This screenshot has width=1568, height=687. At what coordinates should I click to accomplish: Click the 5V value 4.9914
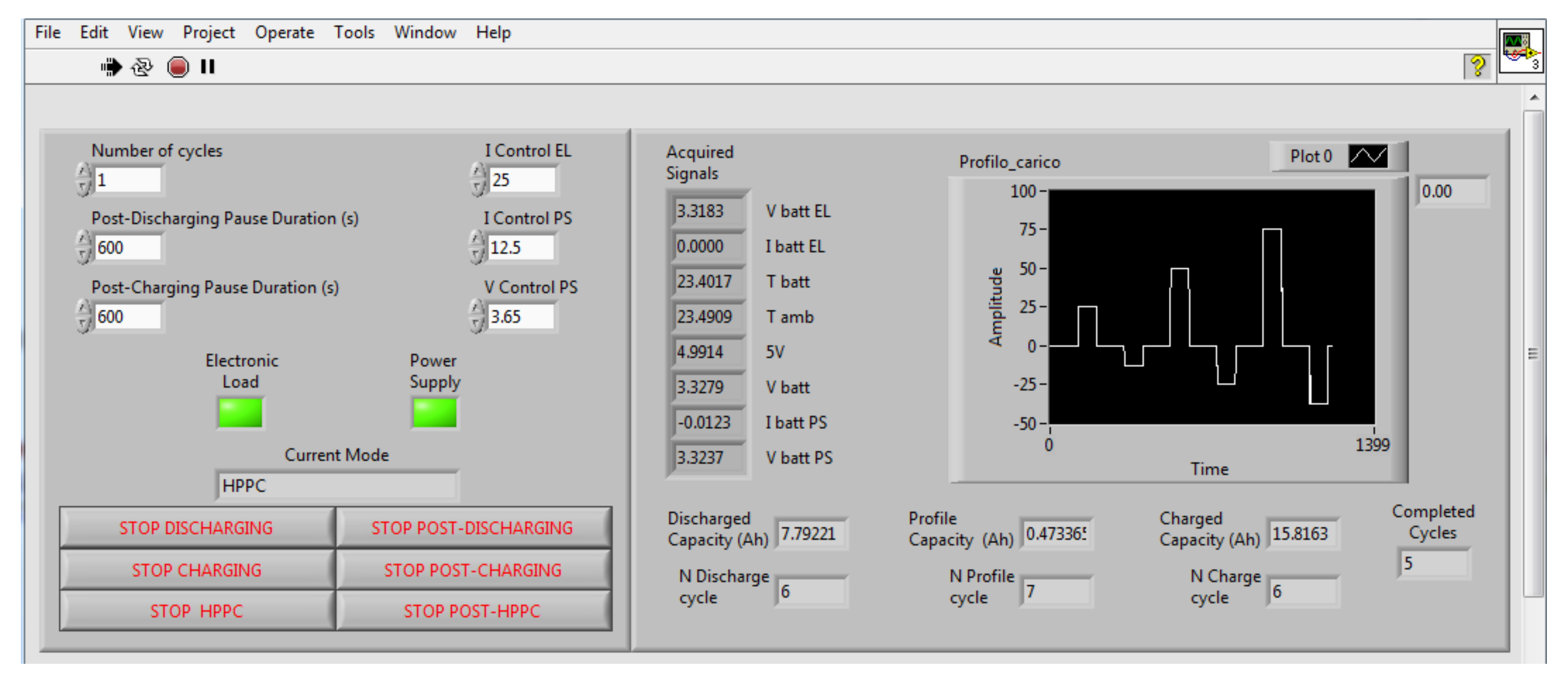(x=708, y=352)
